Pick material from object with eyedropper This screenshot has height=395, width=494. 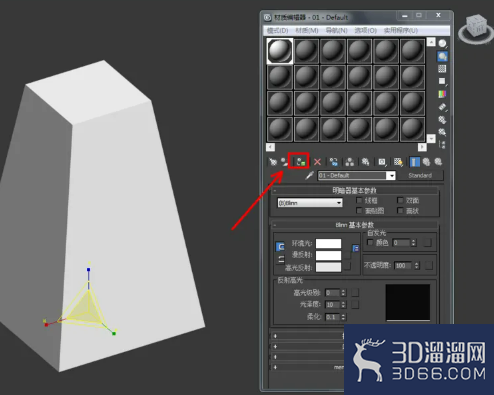coord(309,175)
